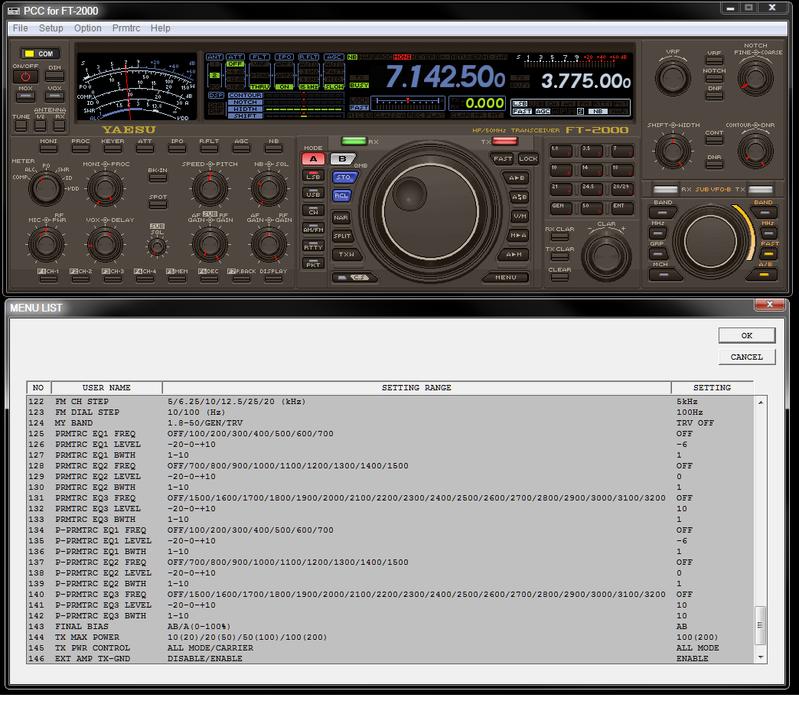Image resolution: width=799 pixels, height=701 pixels.
Task: Toggle the SPLIT button
Action: click(x=343, y=236)
